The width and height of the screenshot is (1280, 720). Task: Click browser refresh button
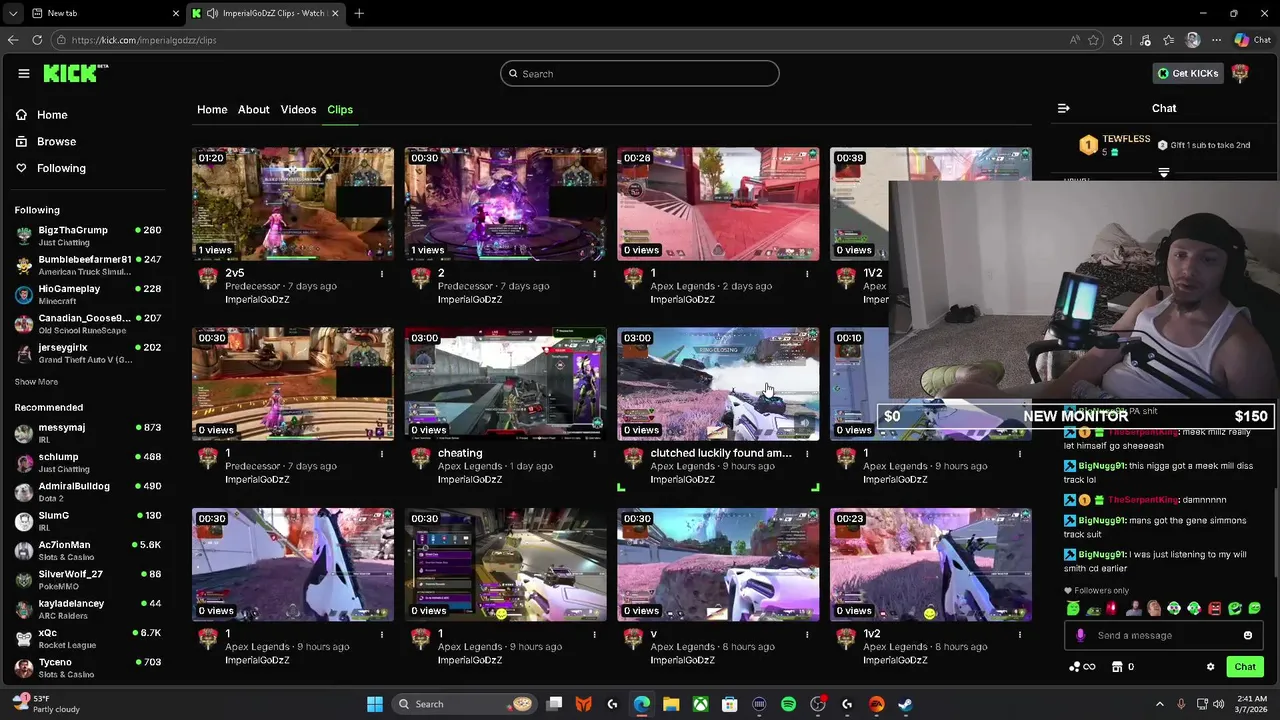coord(37,40)
